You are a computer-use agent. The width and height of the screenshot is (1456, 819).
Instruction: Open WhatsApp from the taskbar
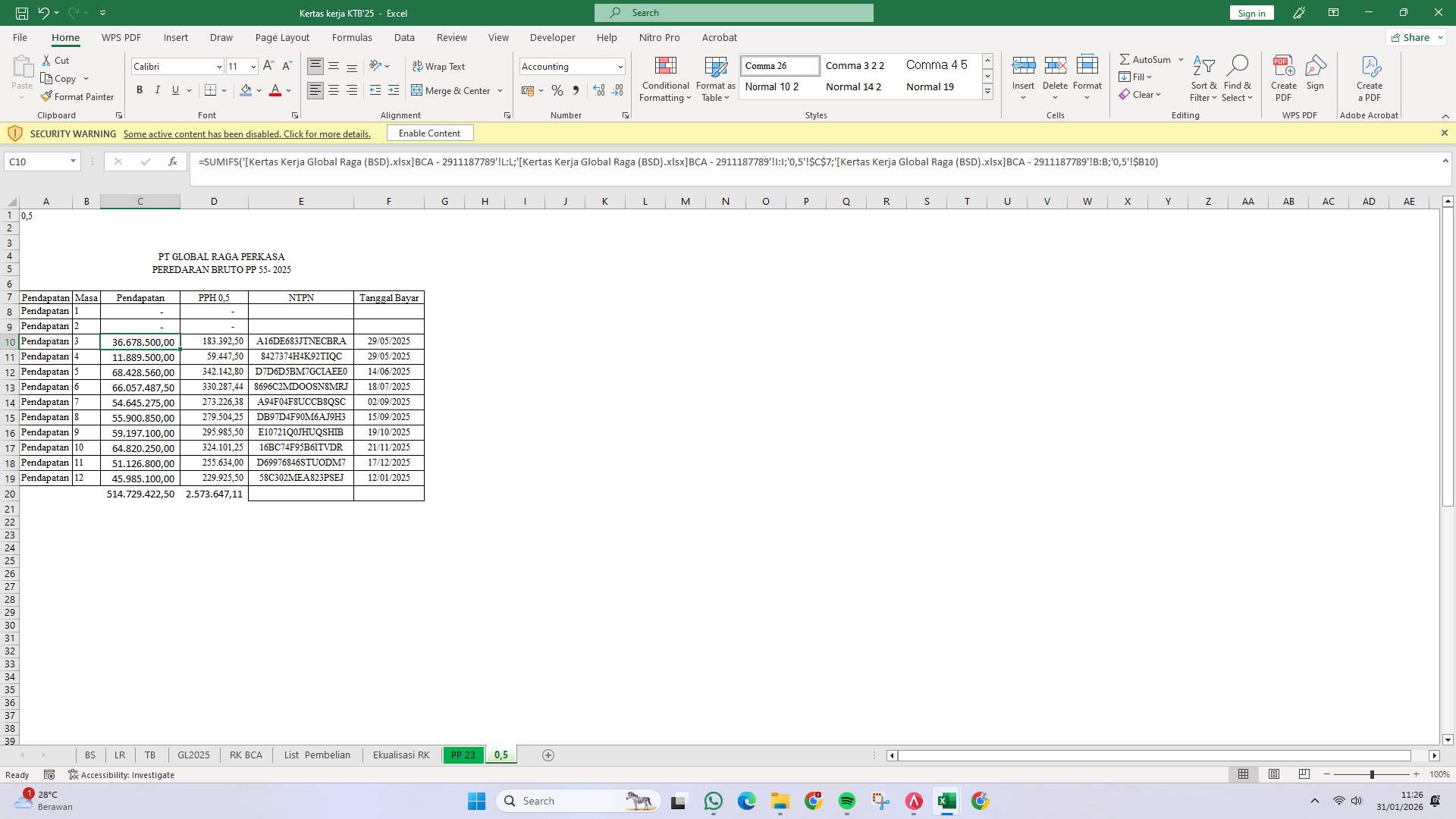[714, 801]
